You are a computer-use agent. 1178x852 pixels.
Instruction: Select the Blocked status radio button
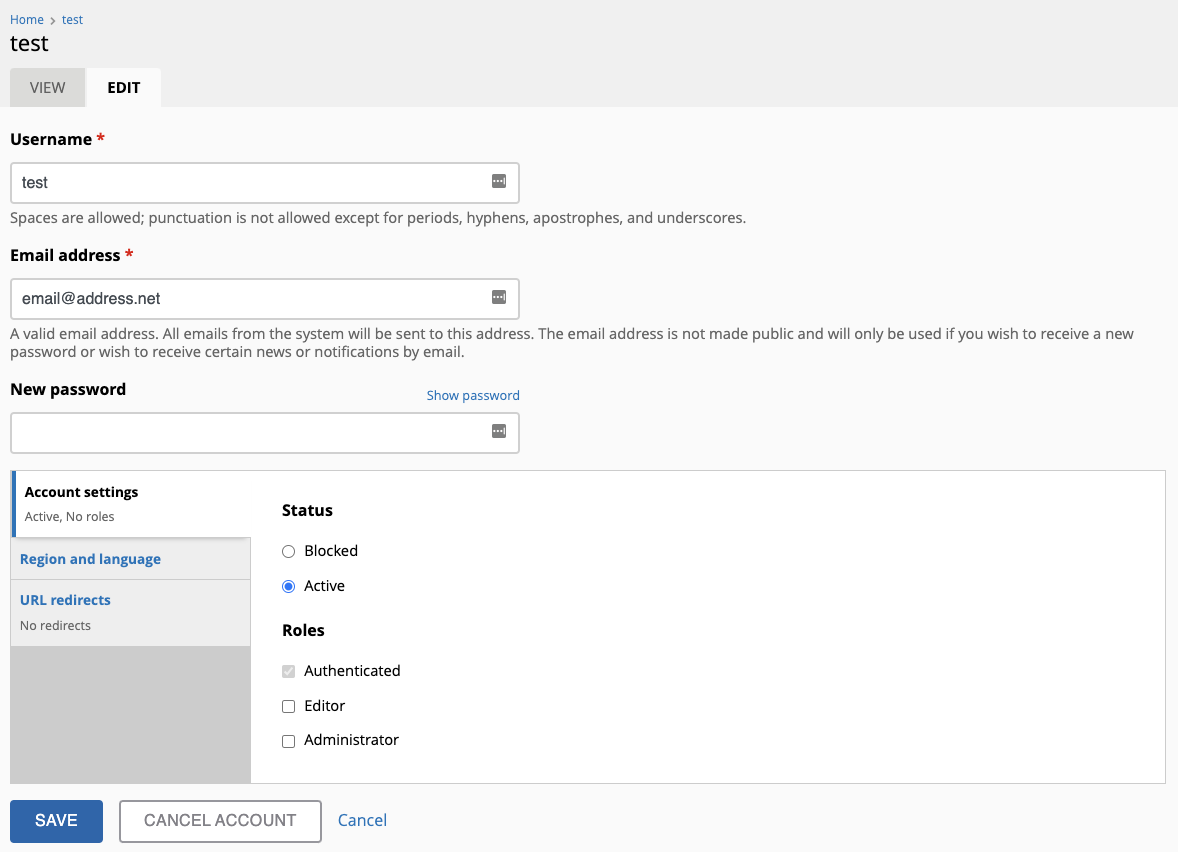tap(288, 550)
